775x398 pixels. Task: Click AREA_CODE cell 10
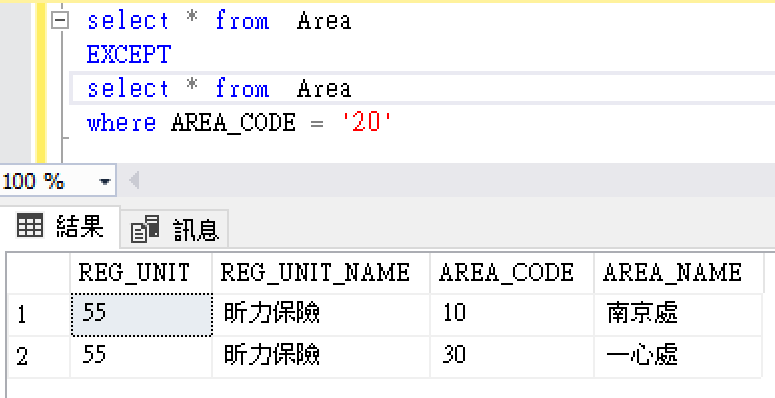click(x=512, y=315)
